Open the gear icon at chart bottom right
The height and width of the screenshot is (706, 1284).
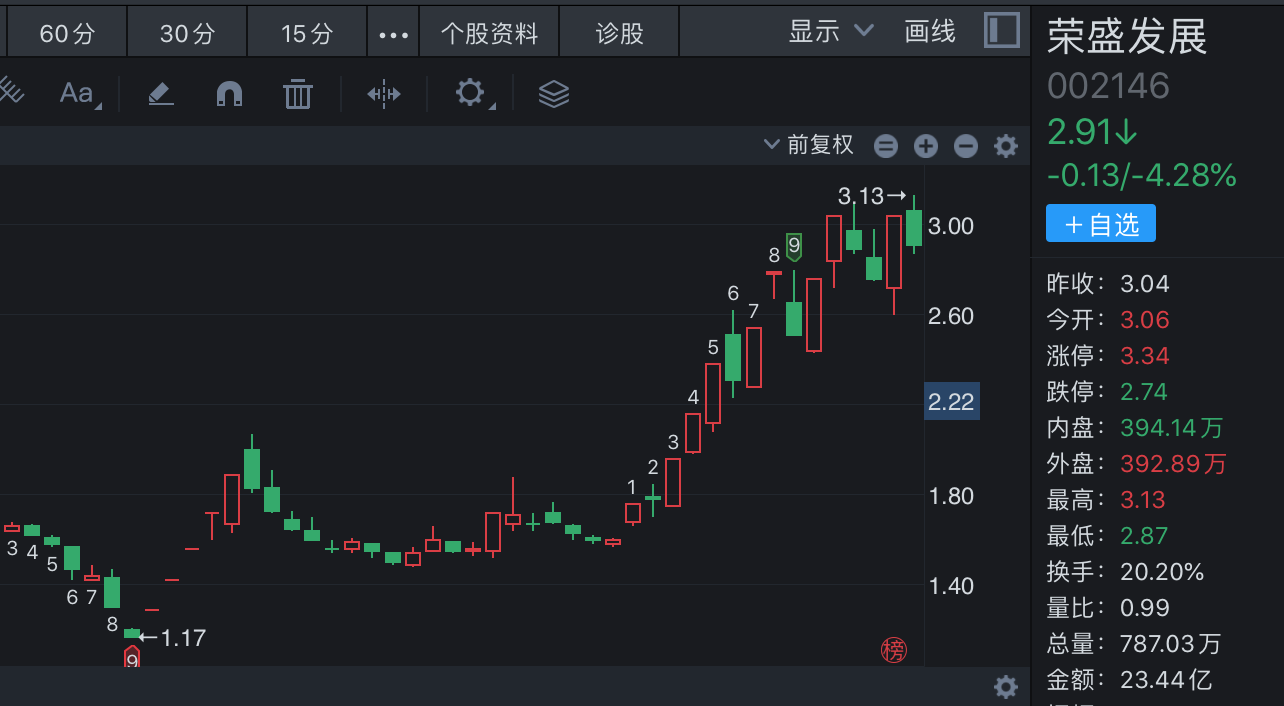point(1005,687)
